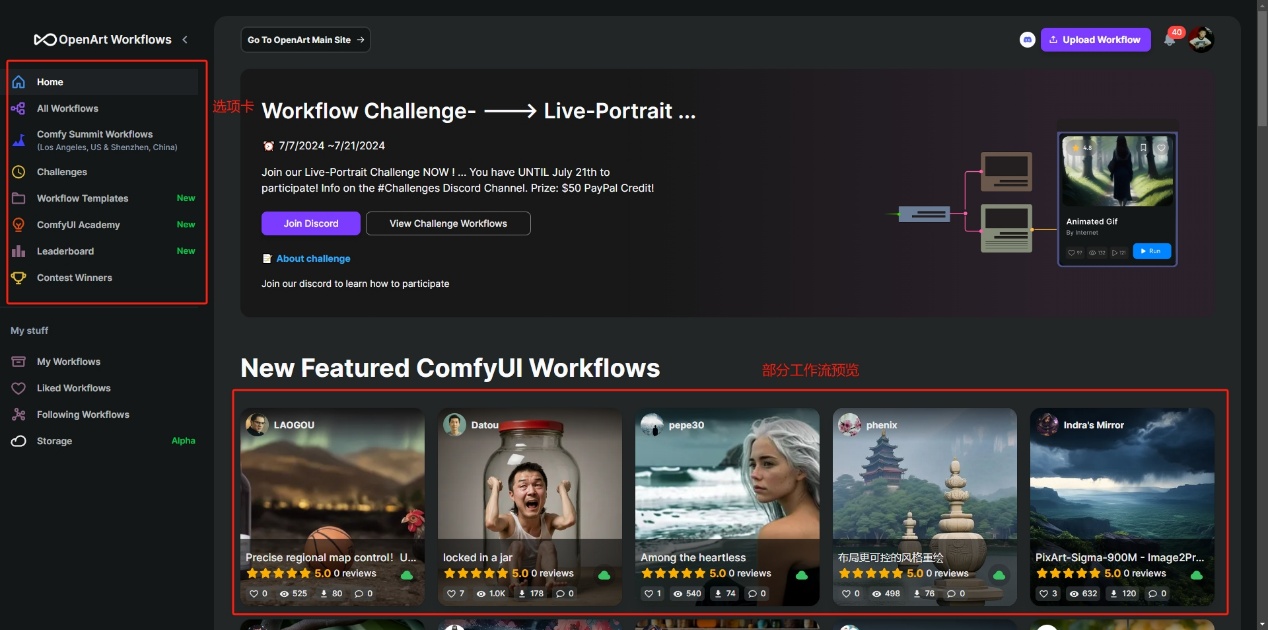Toggle the heart on 'Among the heartless' card
Screen dimensions: 1268x630
[x=648, y=594]
